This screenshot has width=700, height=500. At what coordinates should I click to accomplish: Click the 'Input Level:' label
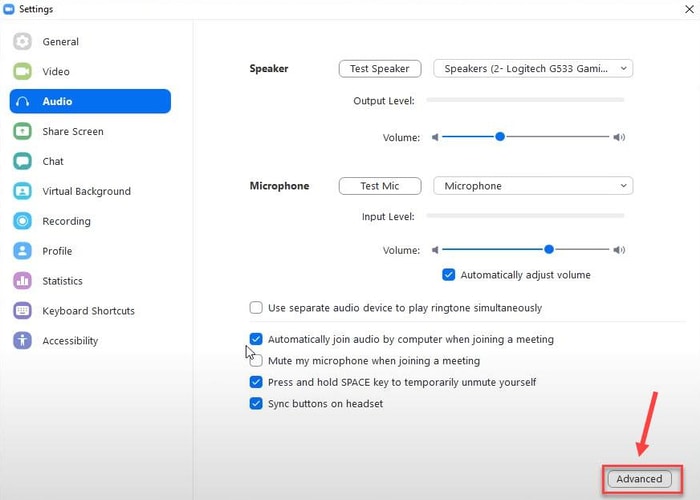388,217
